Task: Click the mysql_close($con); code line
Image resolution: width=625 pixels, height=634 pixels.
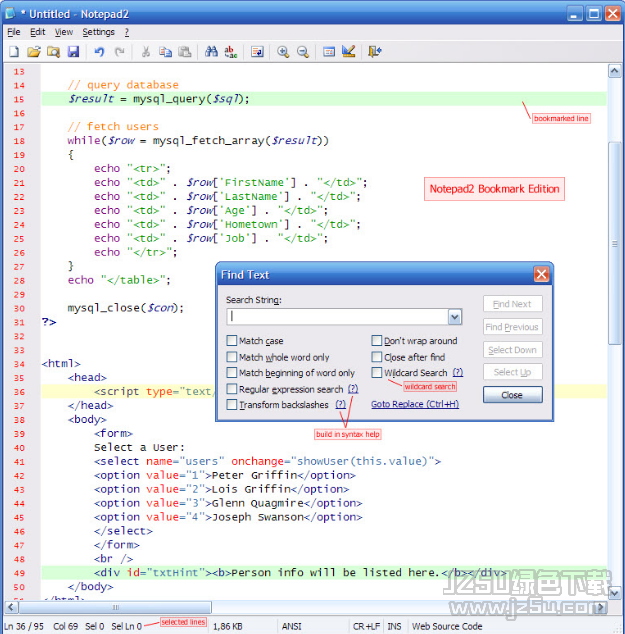Action: (x=125, y=308)
